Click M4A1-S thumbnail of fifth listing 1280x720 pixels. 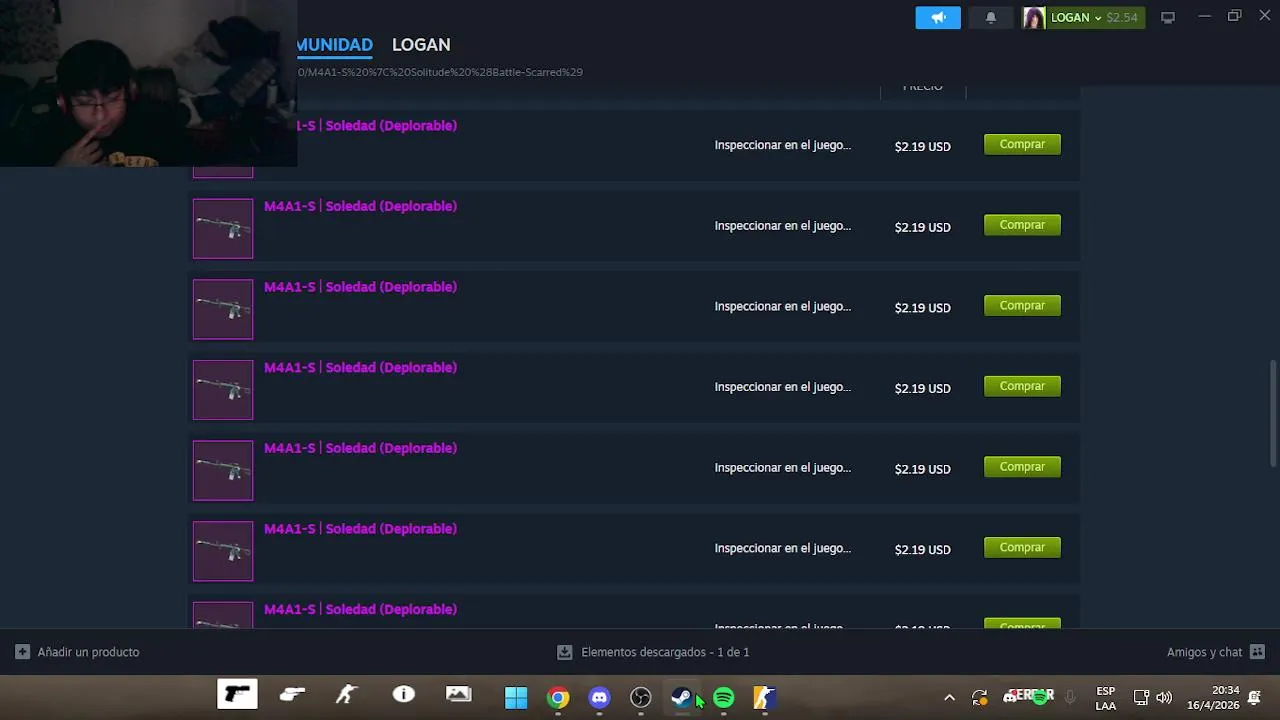[223, 471]
